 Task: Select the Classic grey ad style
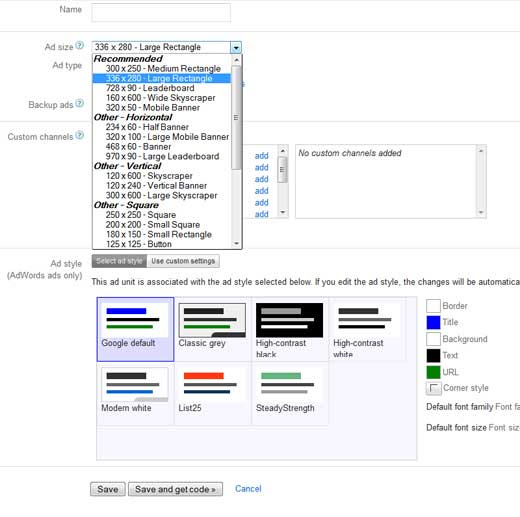click(x=212, y=329)
